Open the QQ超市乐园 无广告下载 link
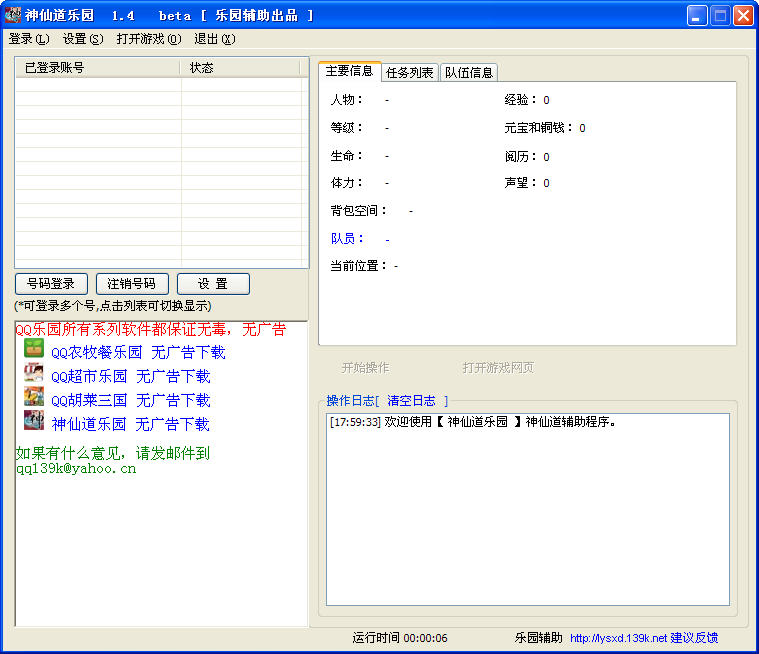Image resolution: width=759 pixels, height=654 pixels. pyautogui.click(x=131, y=376)
